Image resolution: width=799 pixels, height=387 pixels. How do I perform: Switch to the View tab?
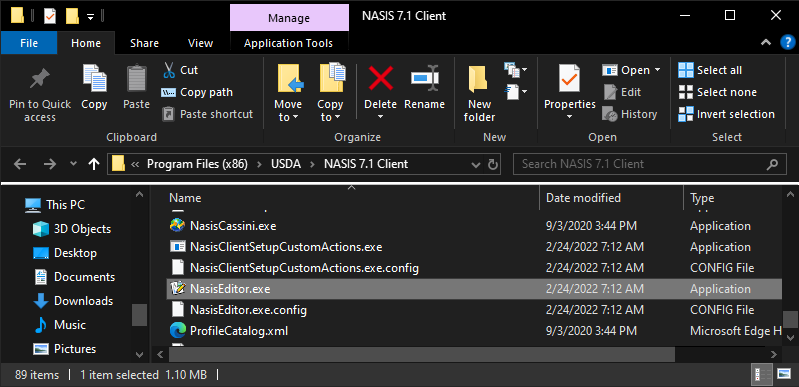(200, 43)
